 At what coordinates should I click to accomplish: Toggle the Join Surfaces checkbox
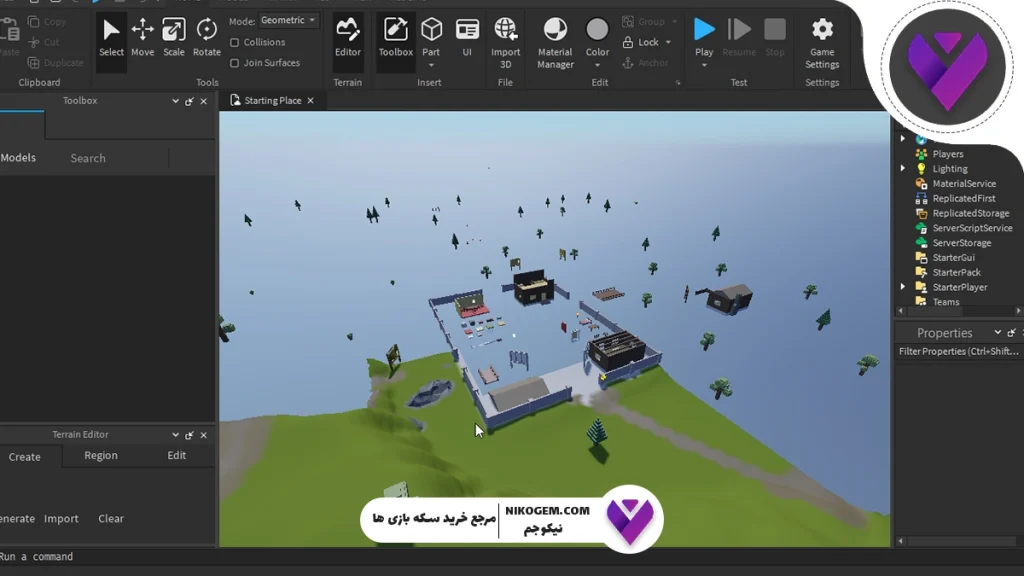coord(234,63)
